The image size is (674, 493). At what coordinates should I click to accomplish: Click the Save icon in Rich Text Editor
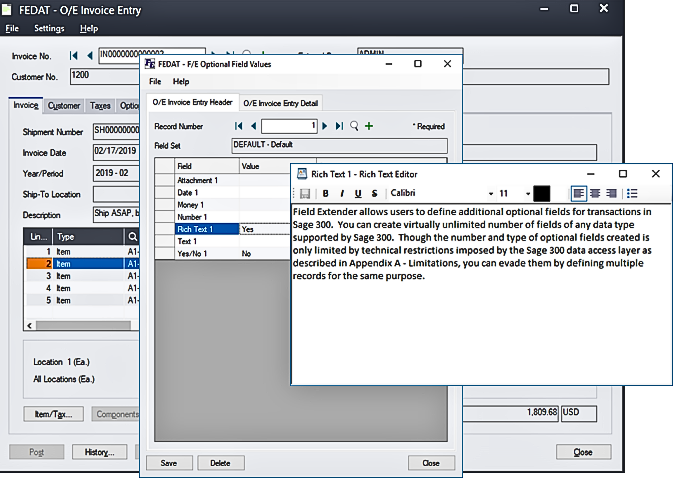point(305,193)
